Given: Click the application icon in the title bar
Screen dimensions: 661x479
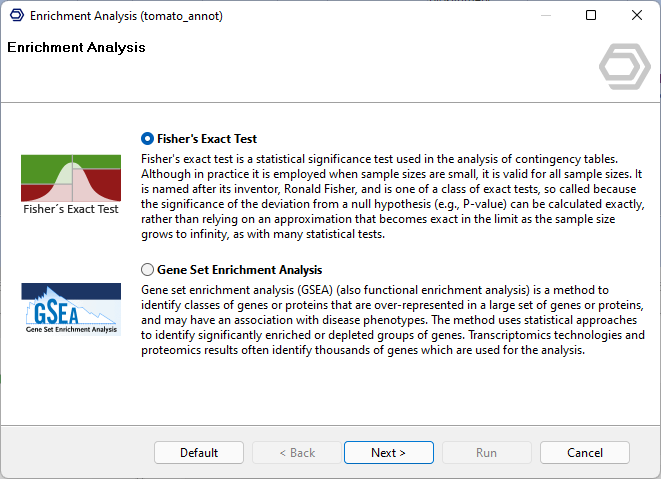Looking at the screenshot, I should (x=15, y=16).
